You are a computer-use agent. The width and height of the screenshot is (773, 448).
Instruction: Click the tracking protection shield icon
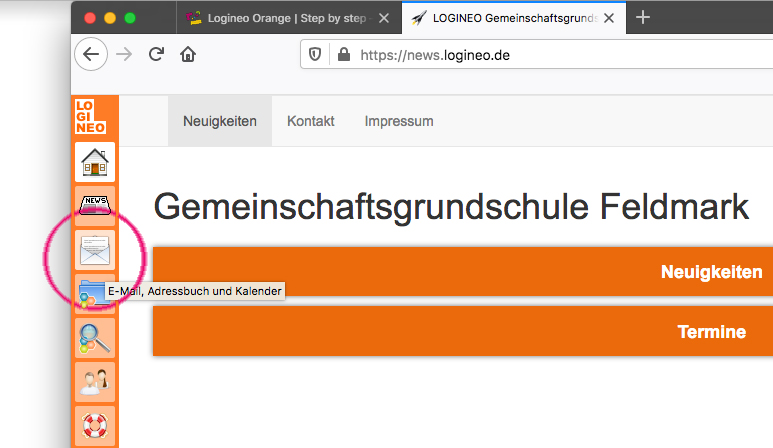coord(315,55)
